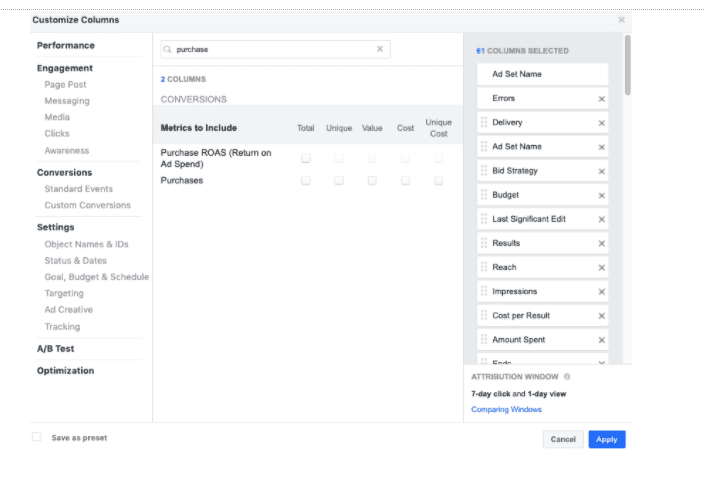Close the Customize Columns dialog
Viewport: 704px width, 484px height.
click(x=621, y=20)
